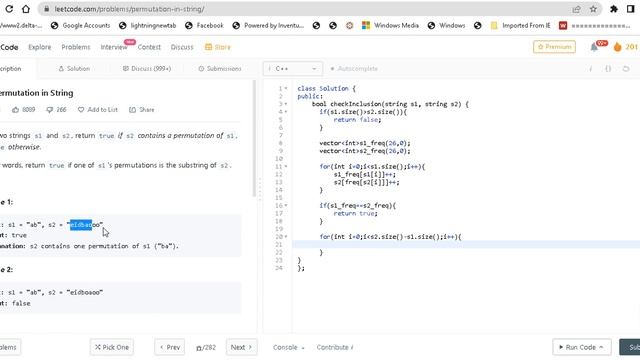Open the problem number /282 list
The height and width of the screenshot is (360, 640).
tap(206, 348)
